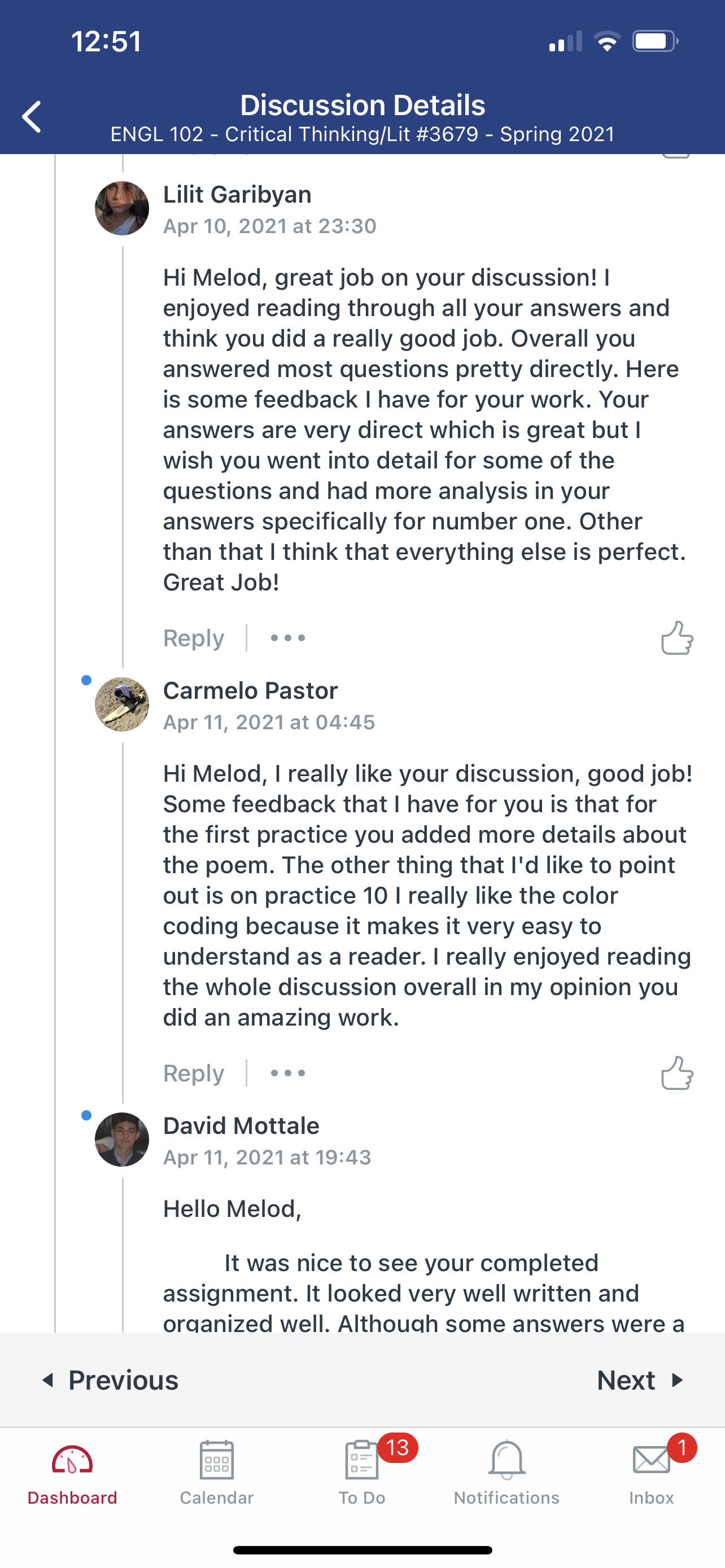
Task: Tap the red 13 badge on To Do
Action: (x=398, y=1447)
